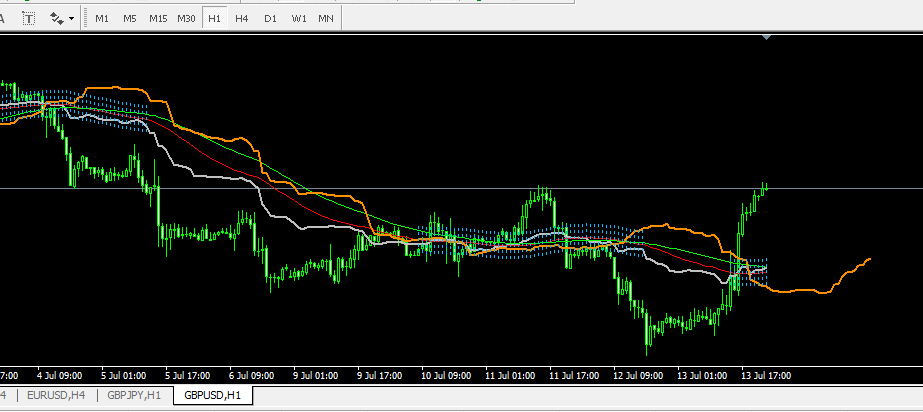Click the '10 Jul 09:00' time label
This screenshot has height=412, width=923.
click(x=446, y=376)
